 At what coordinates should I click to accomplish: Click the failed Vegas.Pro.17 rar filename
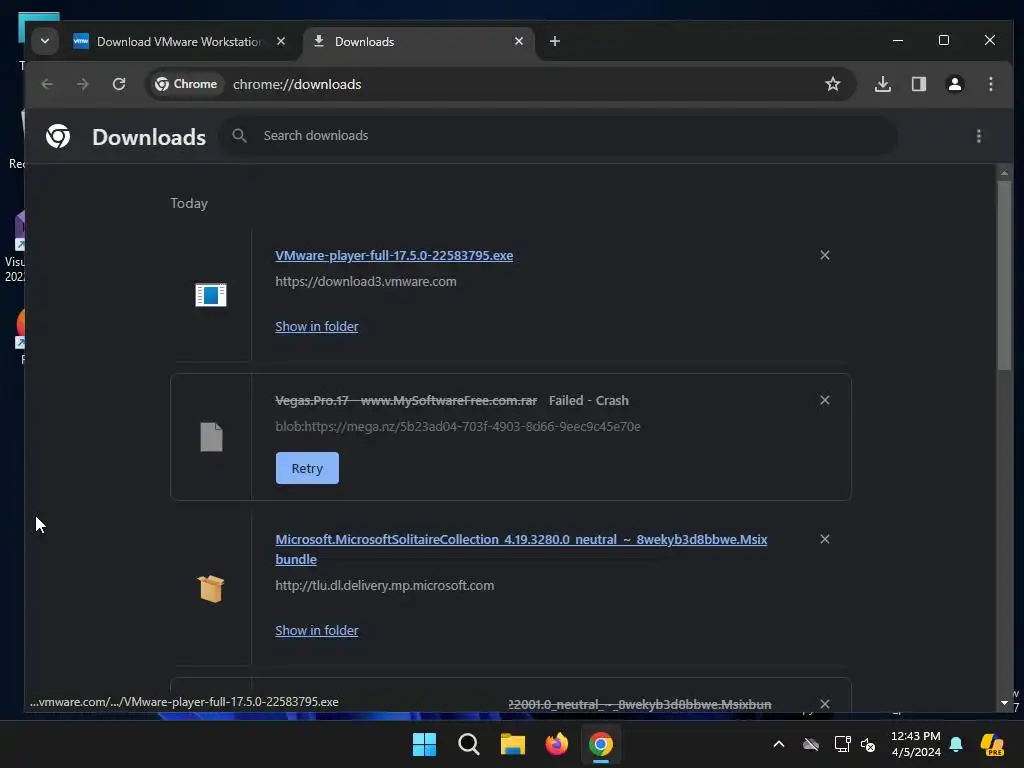click(x=406, y=400)
